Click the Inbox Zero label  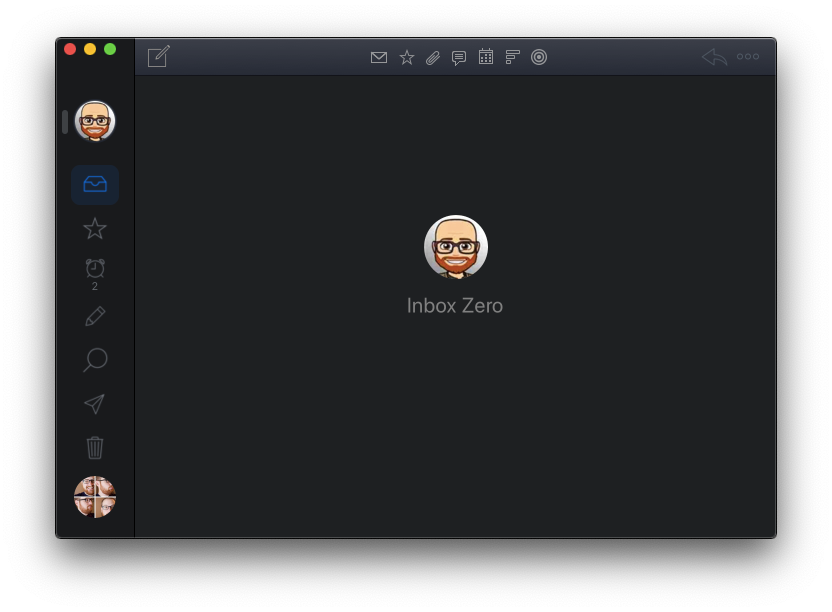[455, 306]
